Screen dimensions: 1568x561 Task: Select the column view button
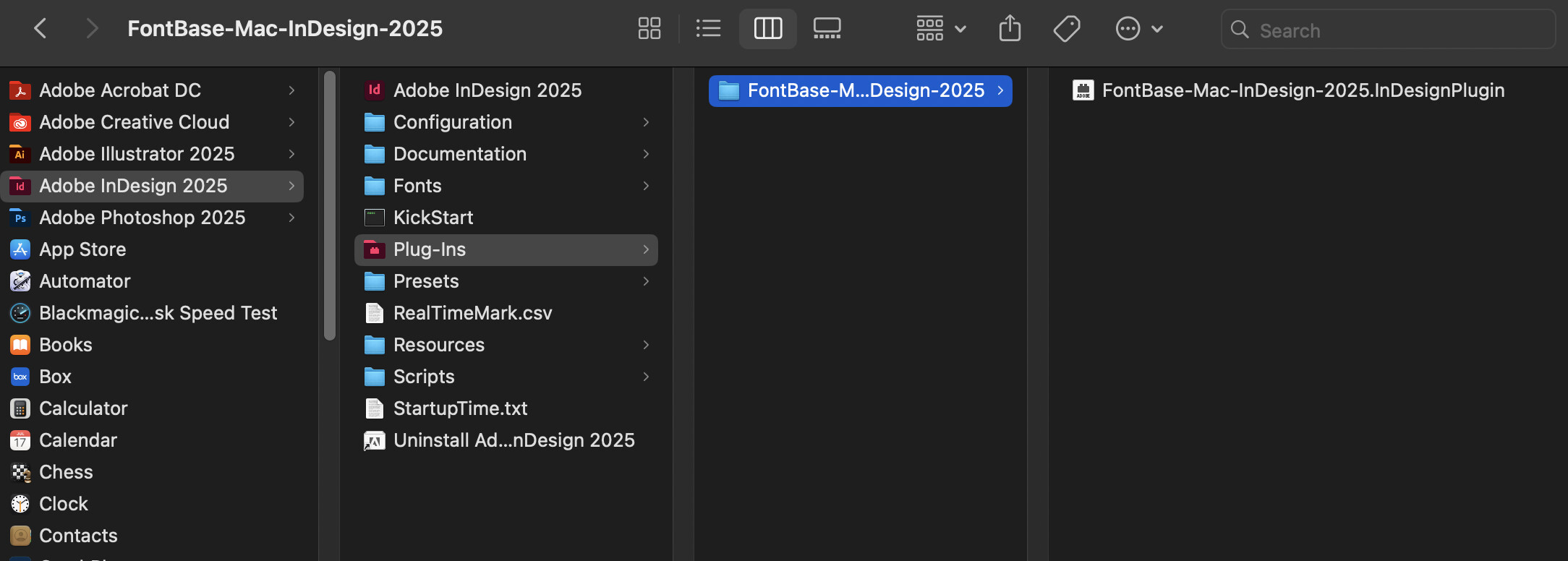pyautogui.click(x=768, y=29)
